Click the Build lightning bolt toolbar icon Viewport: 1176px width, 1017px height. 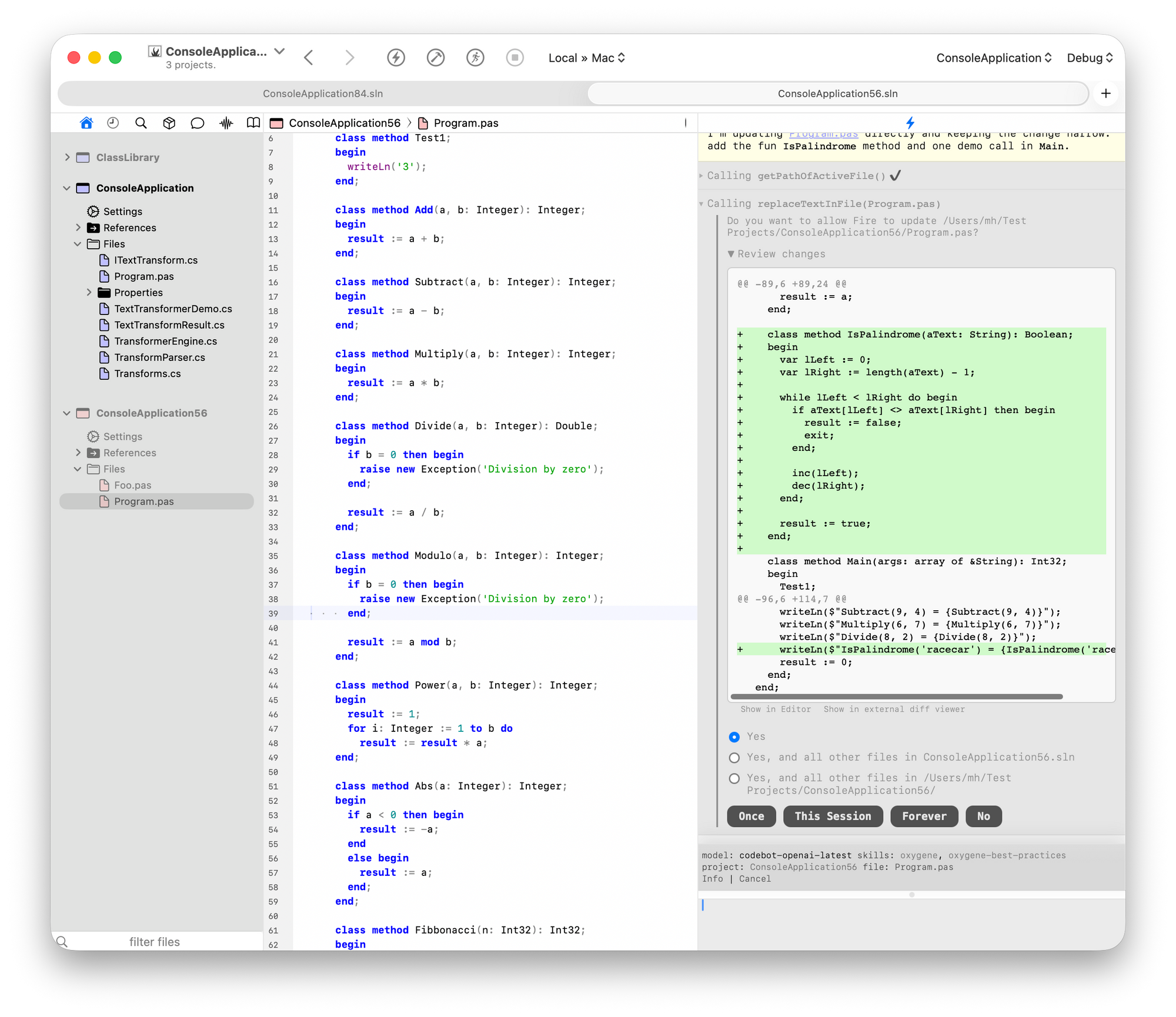396,58
